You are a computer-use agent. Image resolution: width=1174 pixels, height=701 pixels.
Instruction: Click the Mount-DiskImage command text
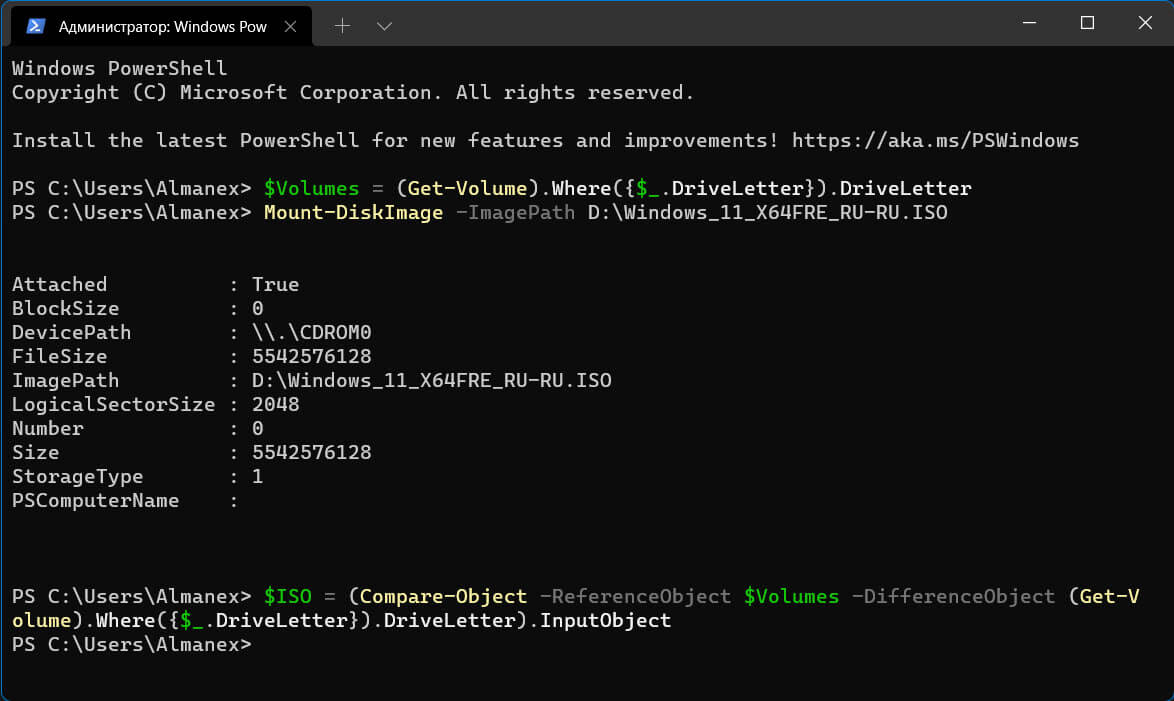click(353, 213)
